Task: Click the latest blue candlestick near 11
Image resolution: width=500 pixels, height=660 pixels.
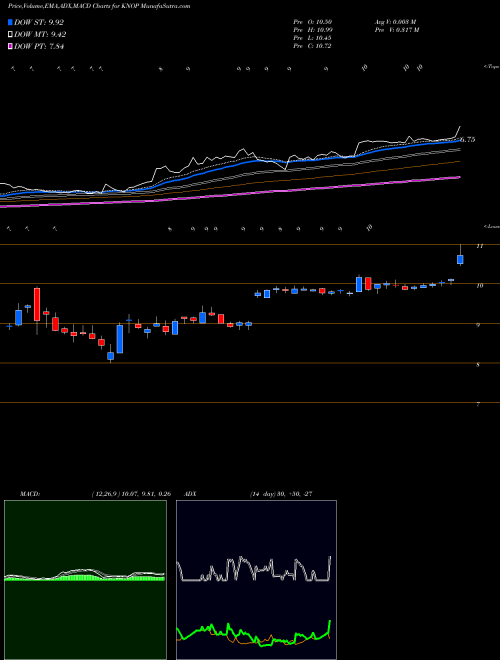Action: coord(460,259)
